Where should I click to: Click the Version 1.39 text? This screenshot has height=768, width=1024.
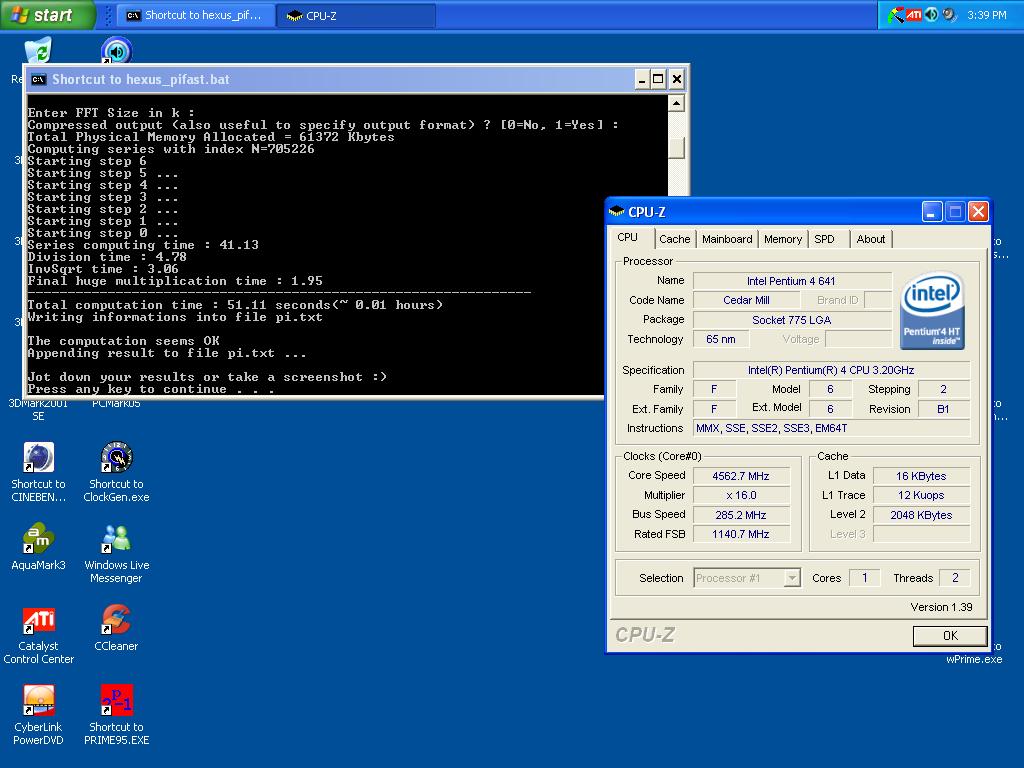click(941, 607)
